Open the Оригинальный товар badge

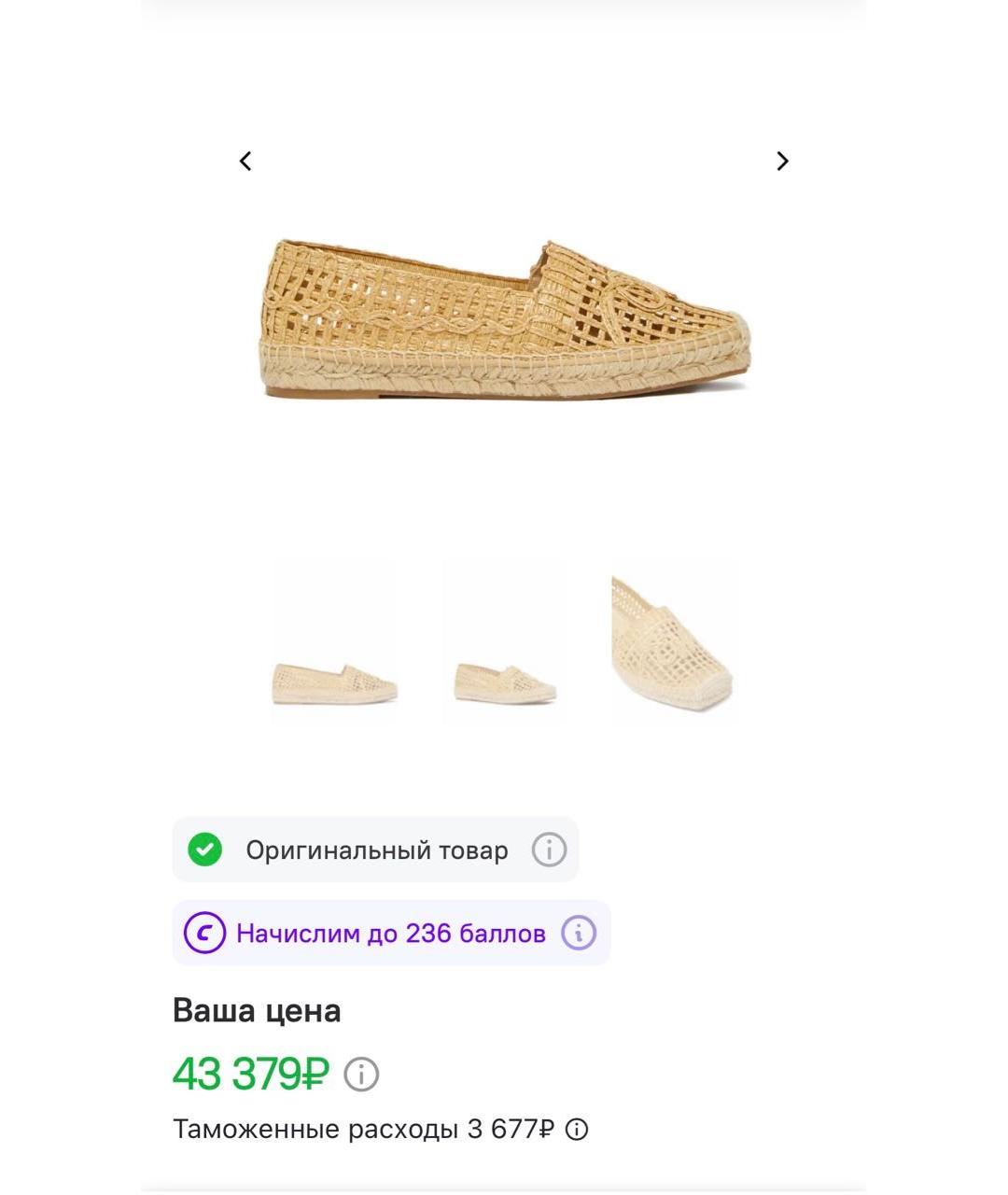point(375,850)
